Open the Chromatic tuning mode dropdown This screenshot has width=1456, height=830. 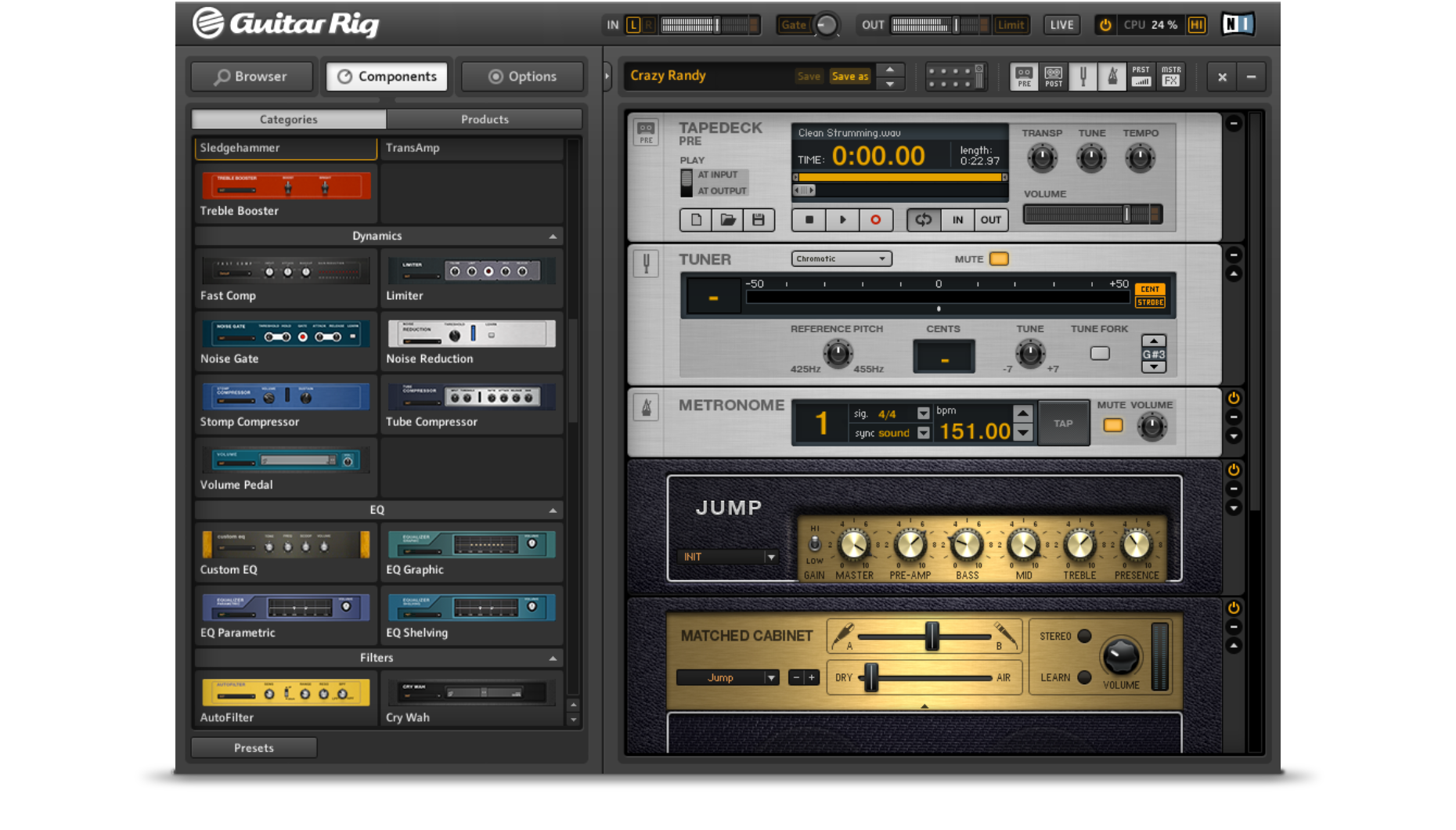[x=841, y=259]
